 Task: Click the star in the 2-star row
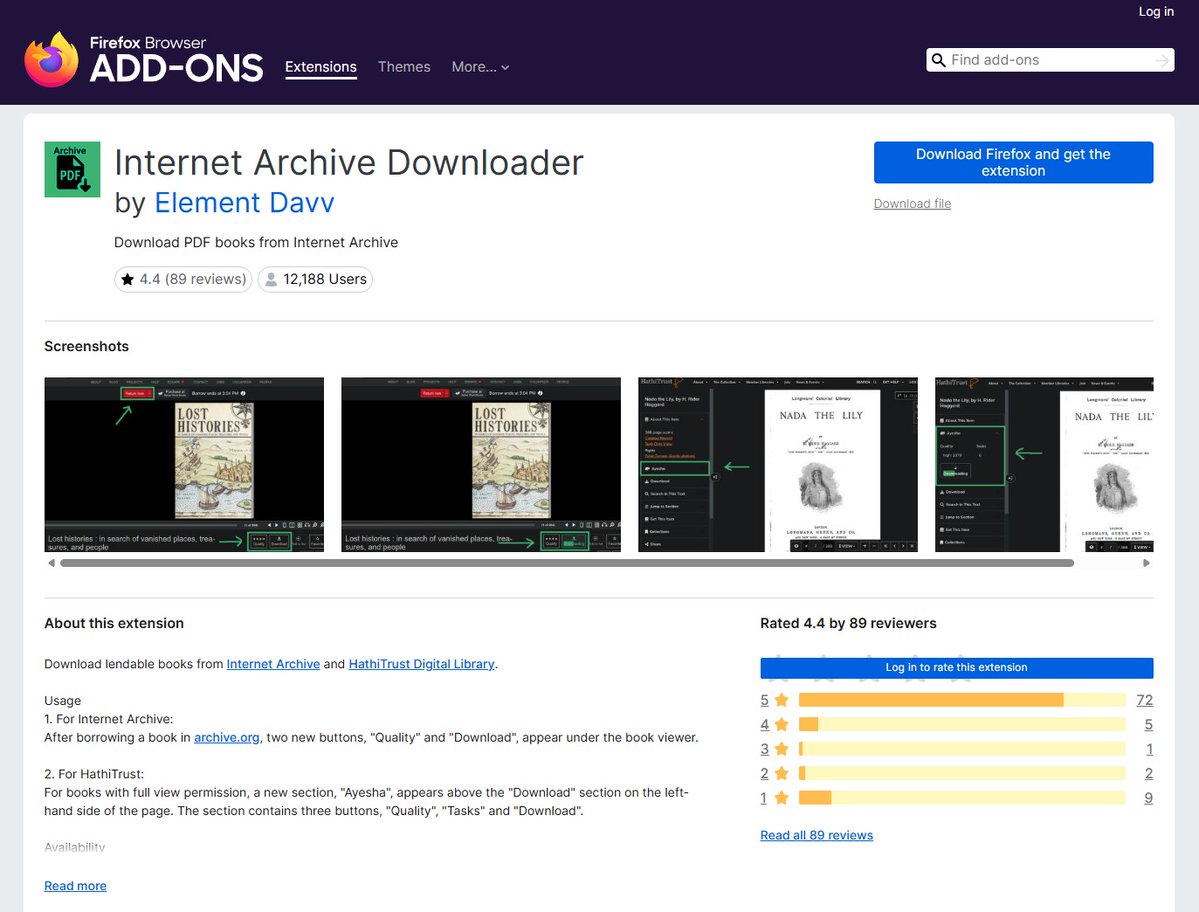tap(781, 774)
